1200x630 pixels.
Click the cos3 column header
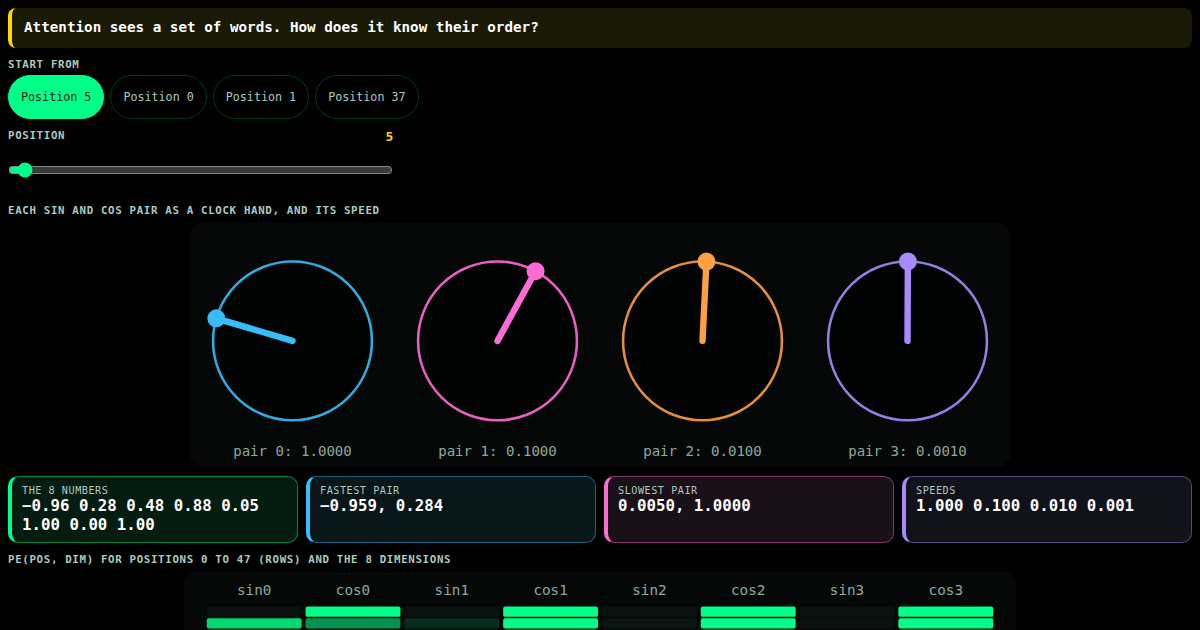pos(945,590)
